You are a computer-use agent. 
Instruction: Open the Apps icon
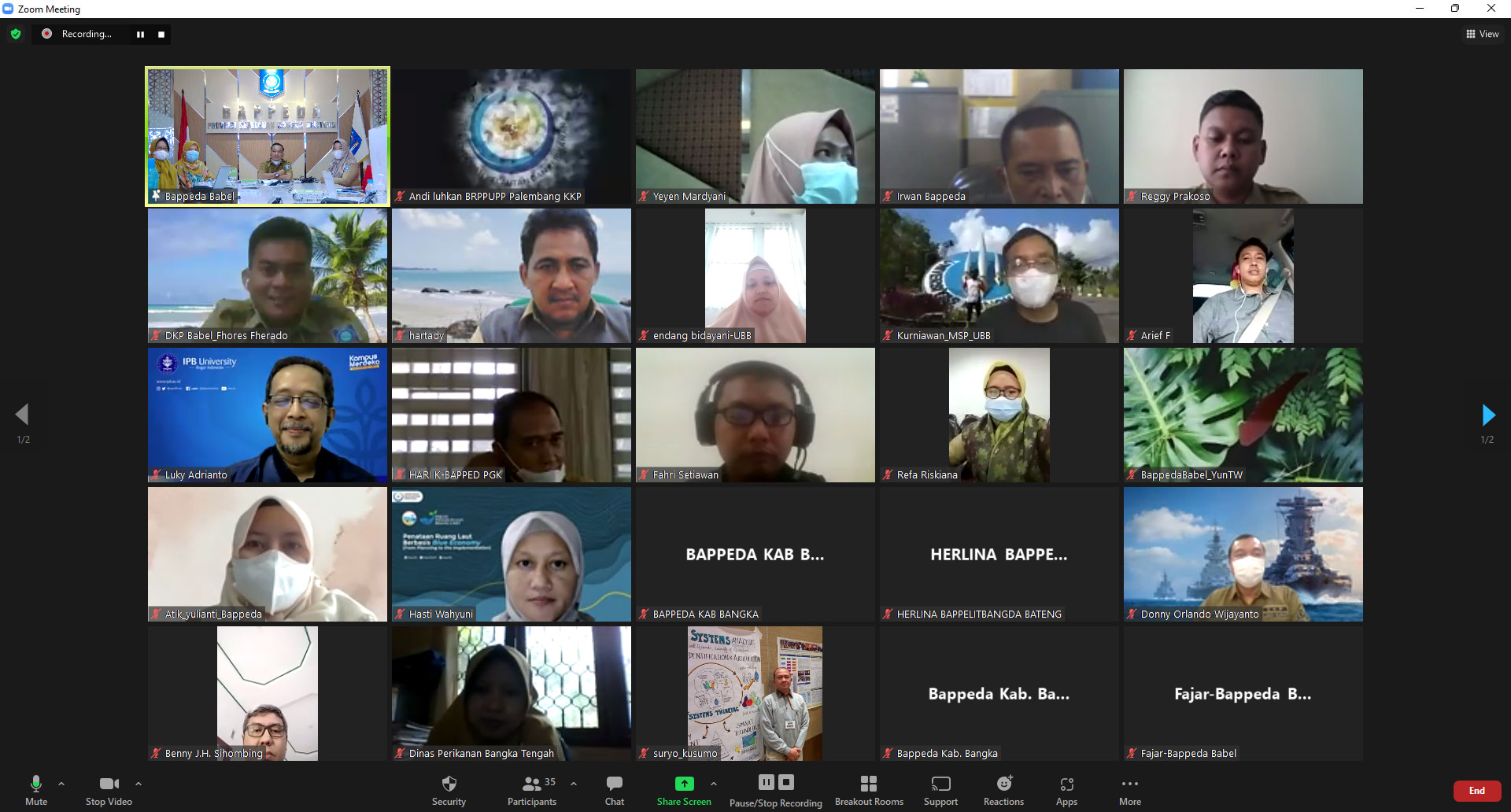1066,784
